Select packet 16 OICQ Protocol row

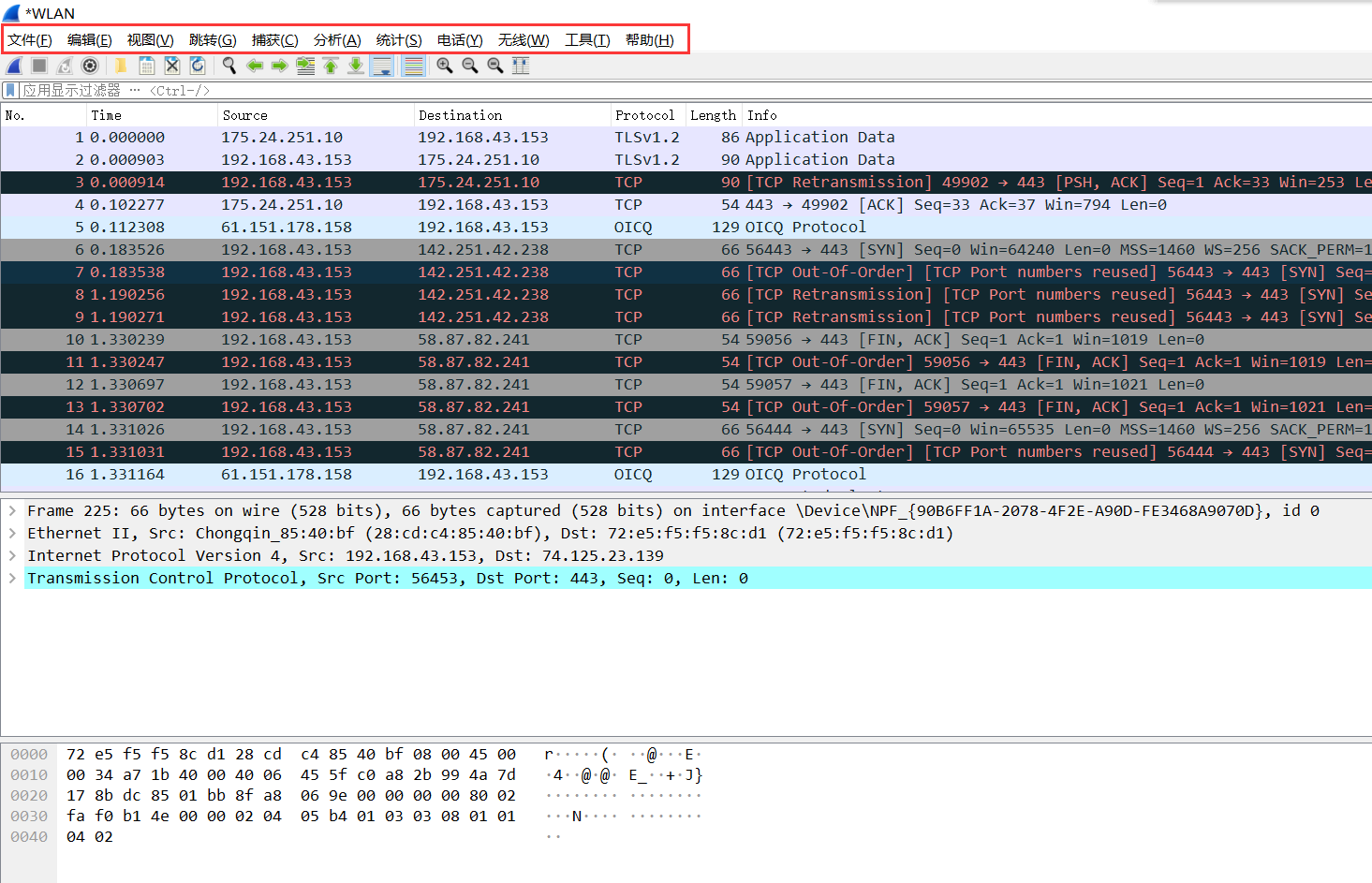(686, 474)
